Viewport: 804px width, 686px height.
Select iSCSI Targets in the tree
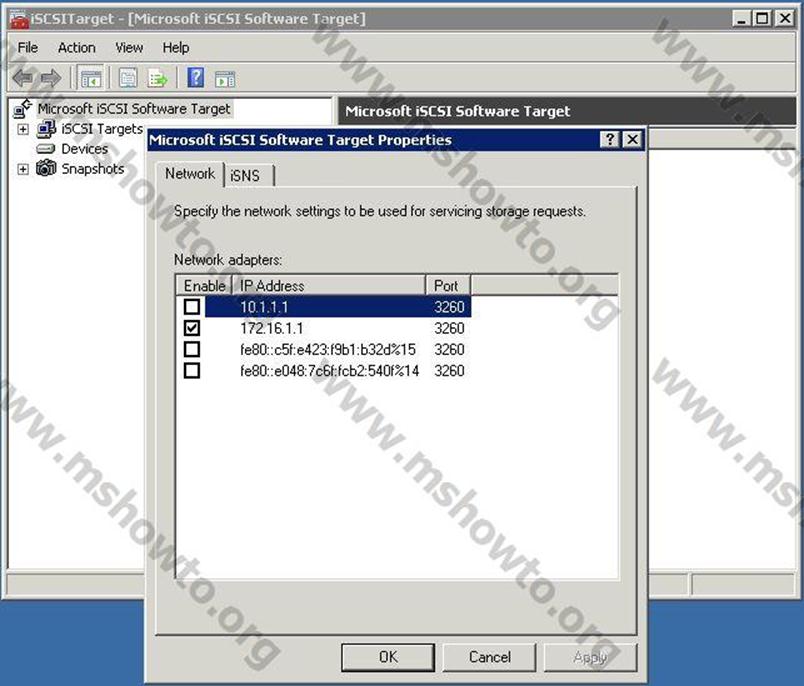pos(102,129)
